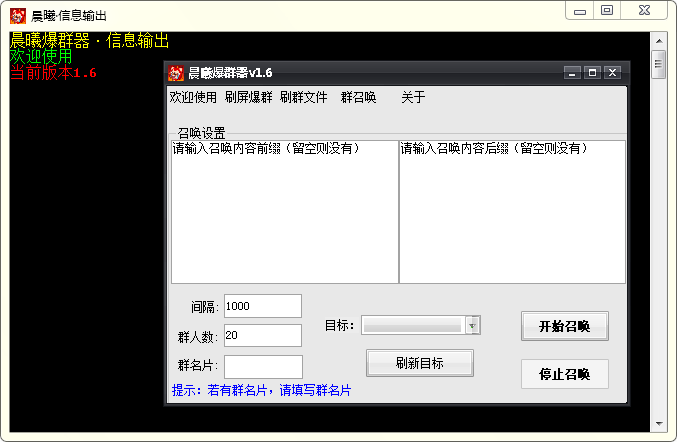
Task: Select the 群召唤 menu tab
Action: pyautogui.click(x=358, y=97)
